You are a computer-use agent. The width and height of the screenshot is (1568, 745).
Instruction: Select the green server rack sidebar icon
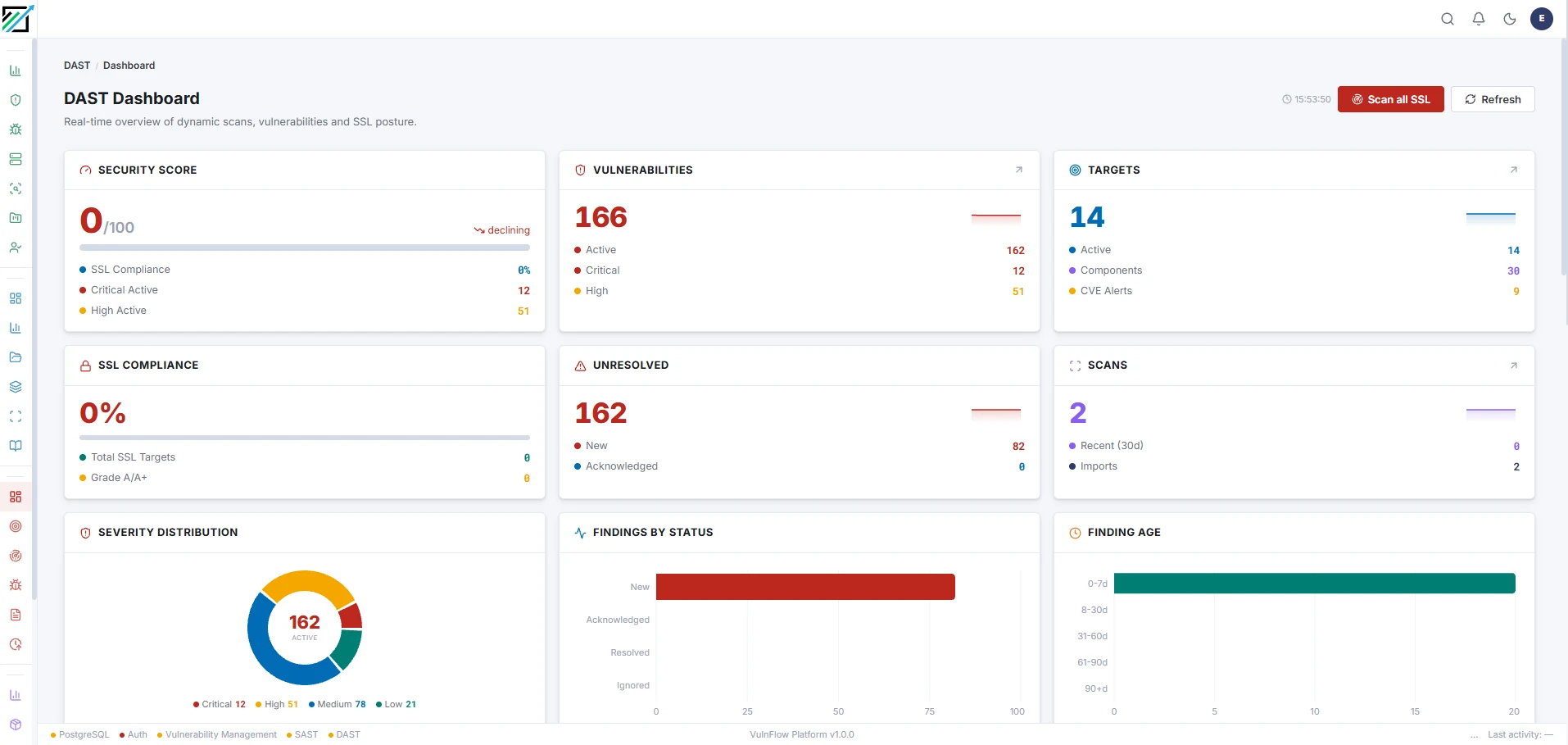click(x=16, y=159)
